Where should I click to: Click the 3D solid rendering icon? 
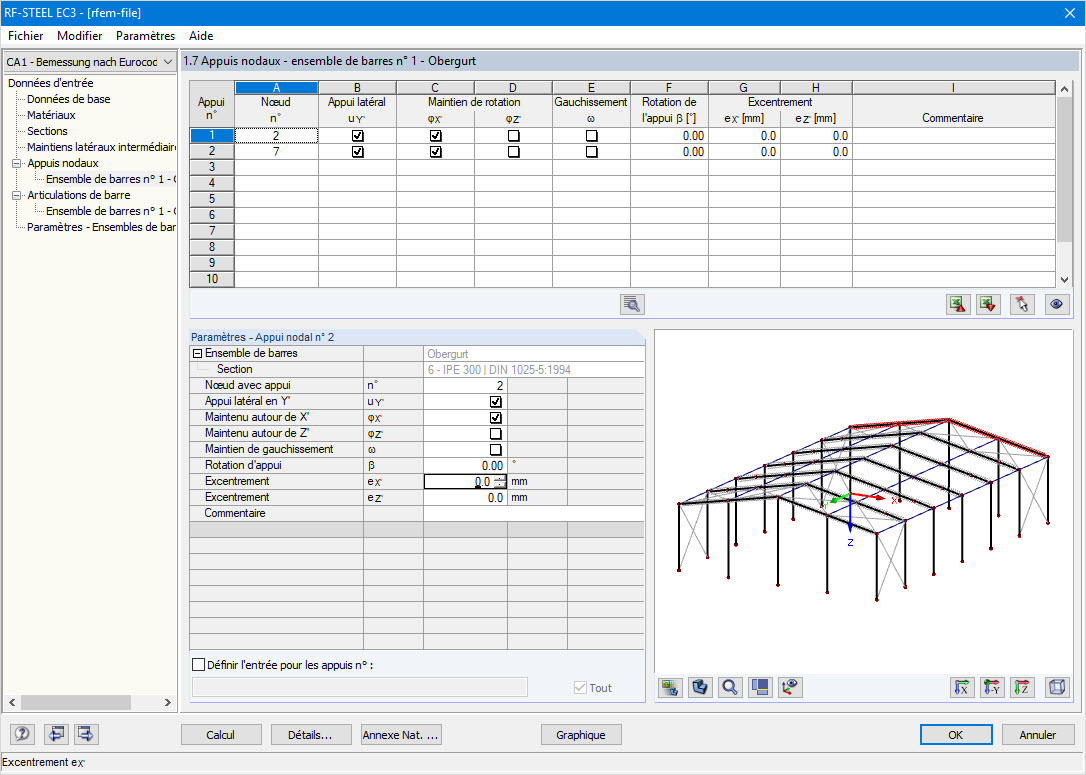click(700, 688)
